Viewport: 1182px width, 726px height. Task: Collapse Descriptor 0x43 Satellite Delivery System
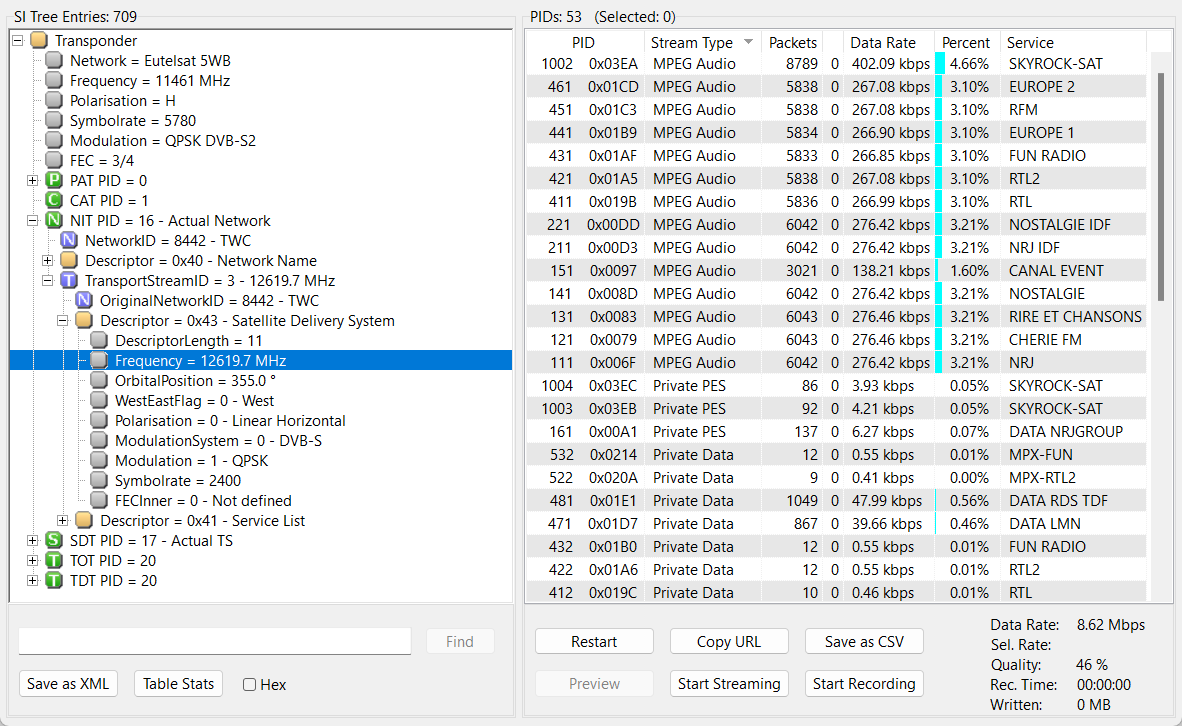click(x=63, y=320)
